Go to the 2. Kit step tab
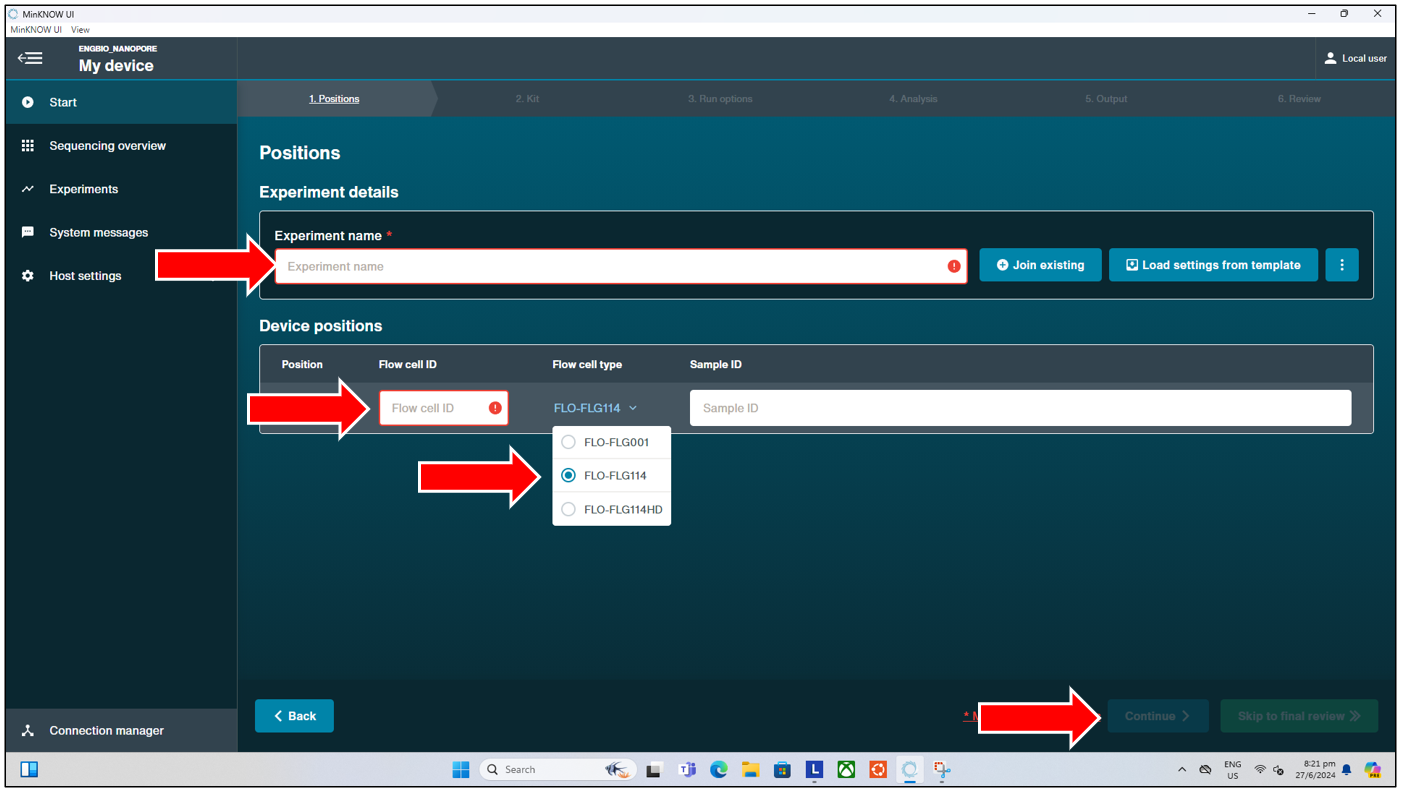This screenshot has height=792, width=1401. click(x=527, y=99)
